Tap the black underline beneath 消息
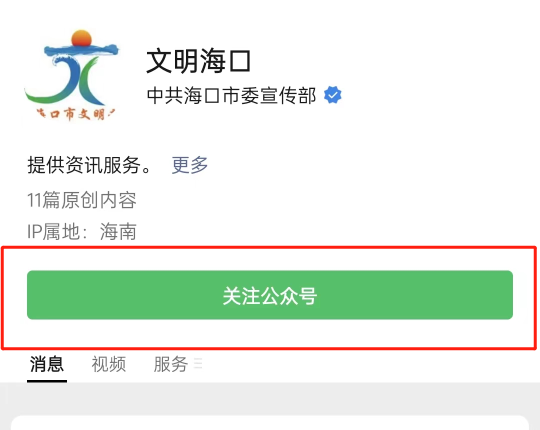This screenshot has width=540, height=430. pos(47,381)
